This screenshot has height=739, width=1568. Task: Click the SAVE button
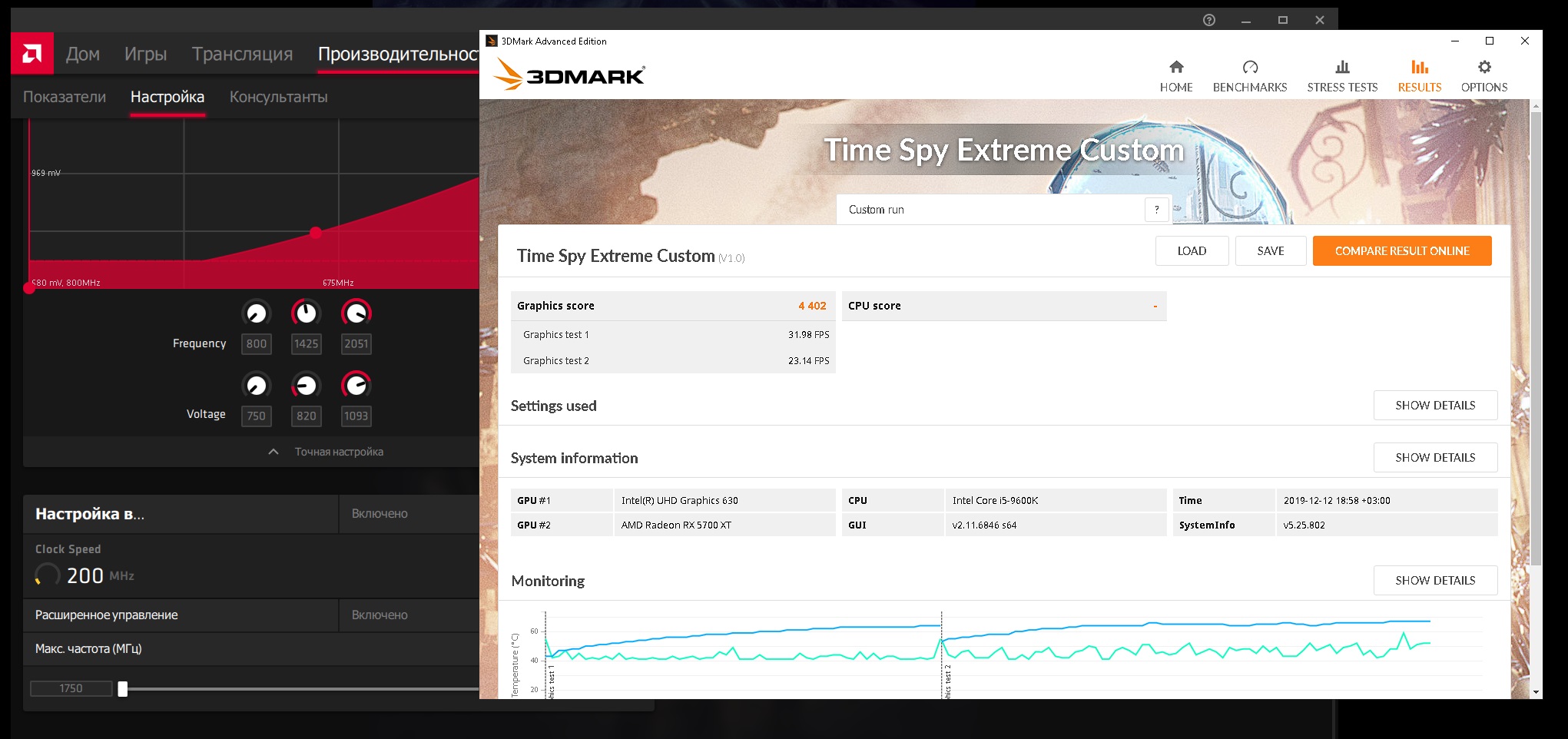click(1271, 251)
